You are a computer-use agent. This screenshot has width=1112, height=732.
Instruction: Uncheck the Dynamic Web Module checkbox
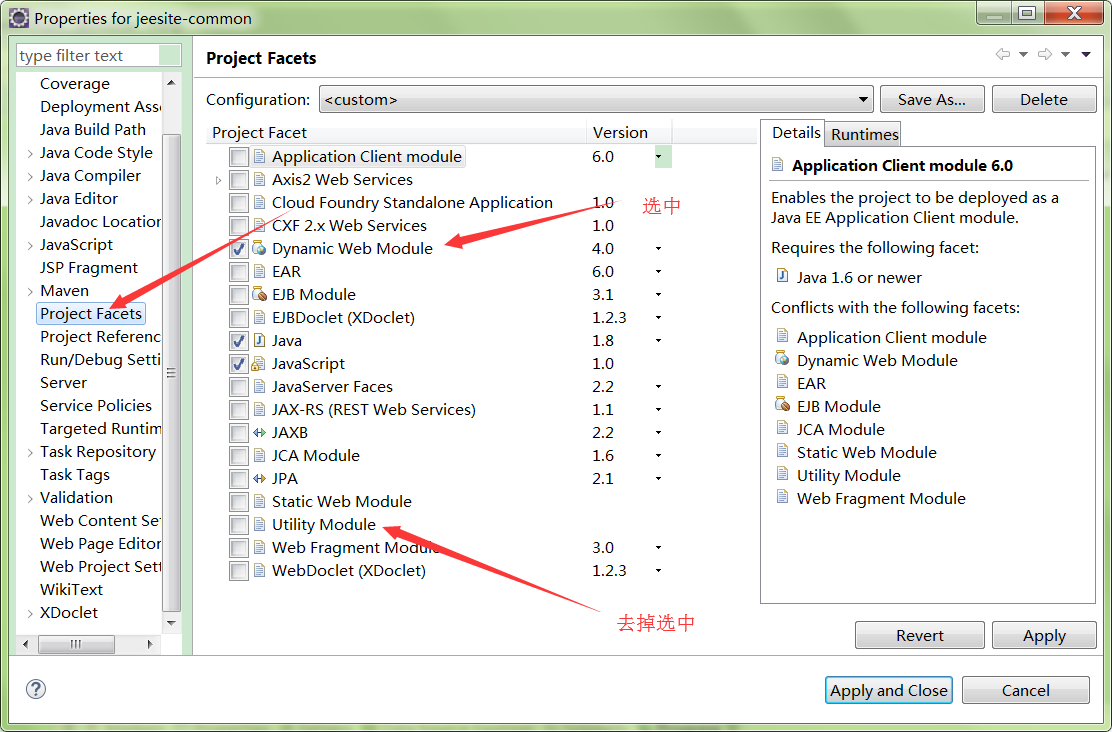pyautogui.click(x=237, y=248)
